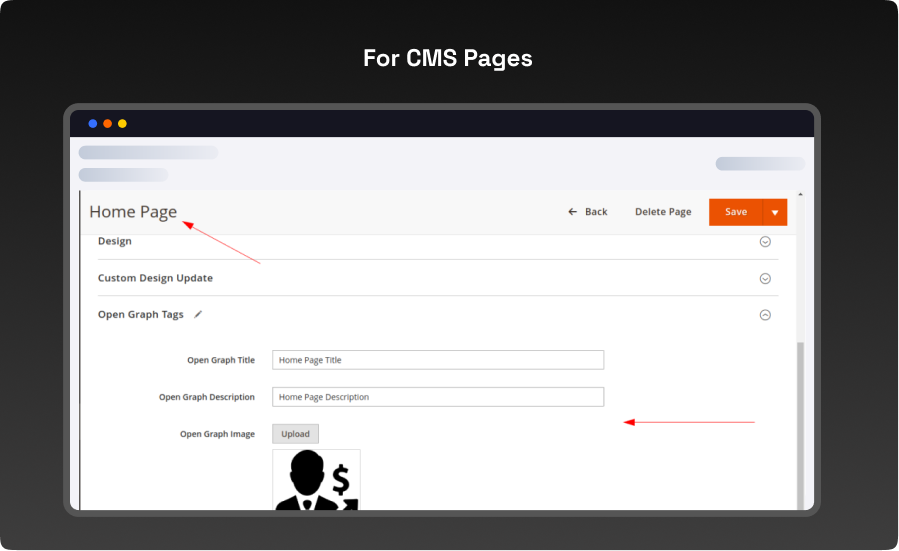Click the uploaded businessman image thumbnail
The width and height of the screenshot is (899, 551).
[x=316, y=480]
